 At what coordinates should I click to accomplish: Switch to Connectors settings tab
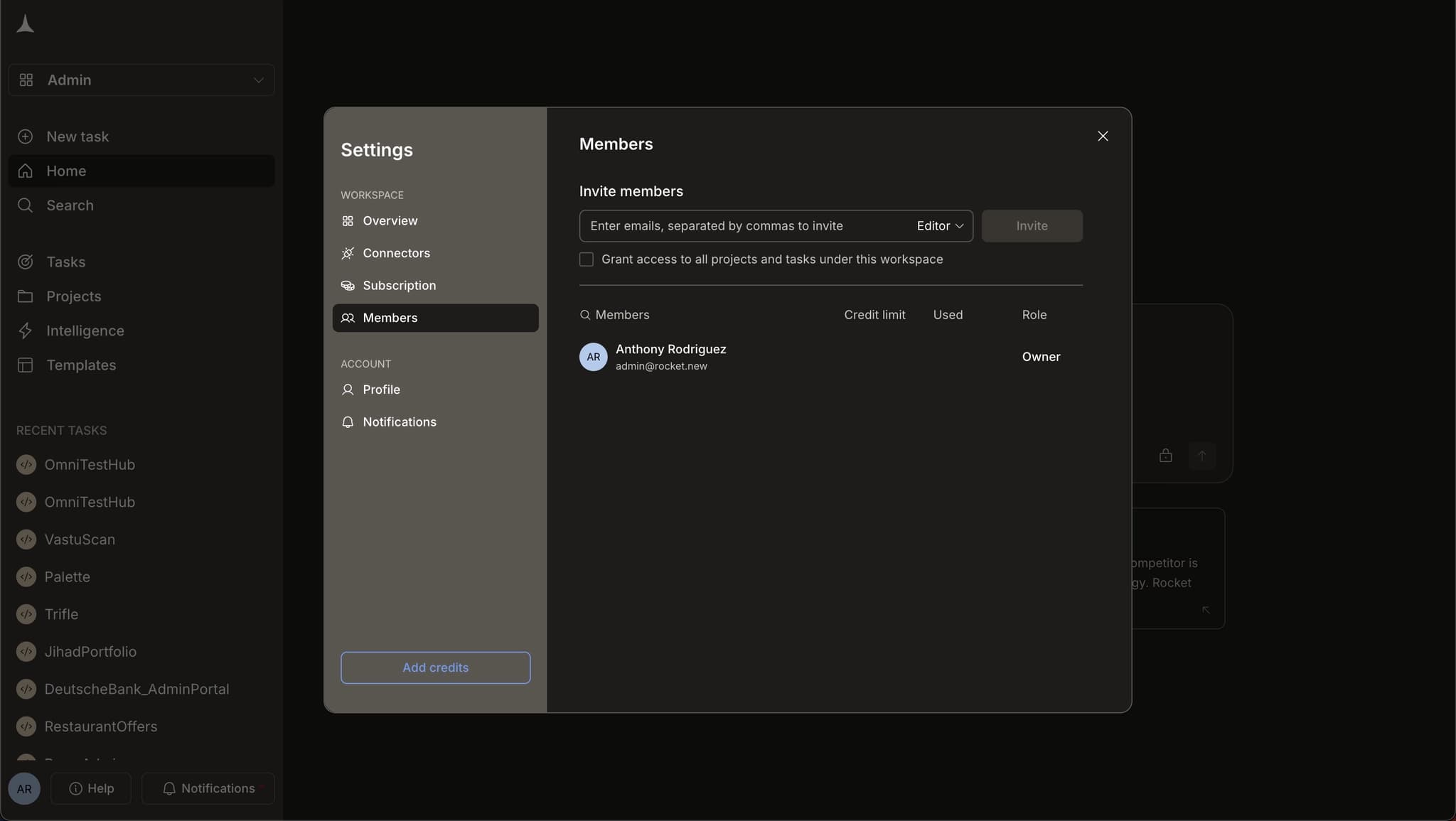[x=396, y=253]
